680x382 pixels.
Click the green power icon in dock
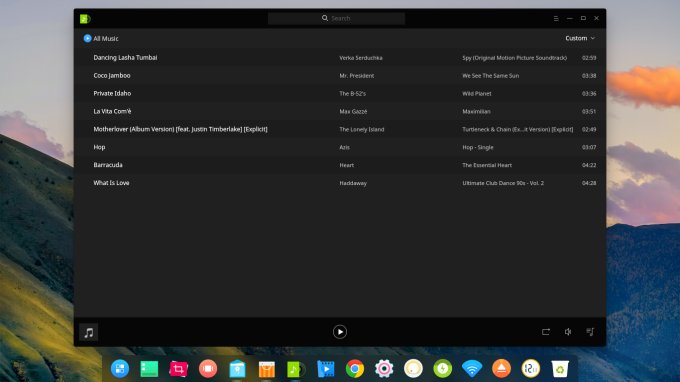coord(443,369)
